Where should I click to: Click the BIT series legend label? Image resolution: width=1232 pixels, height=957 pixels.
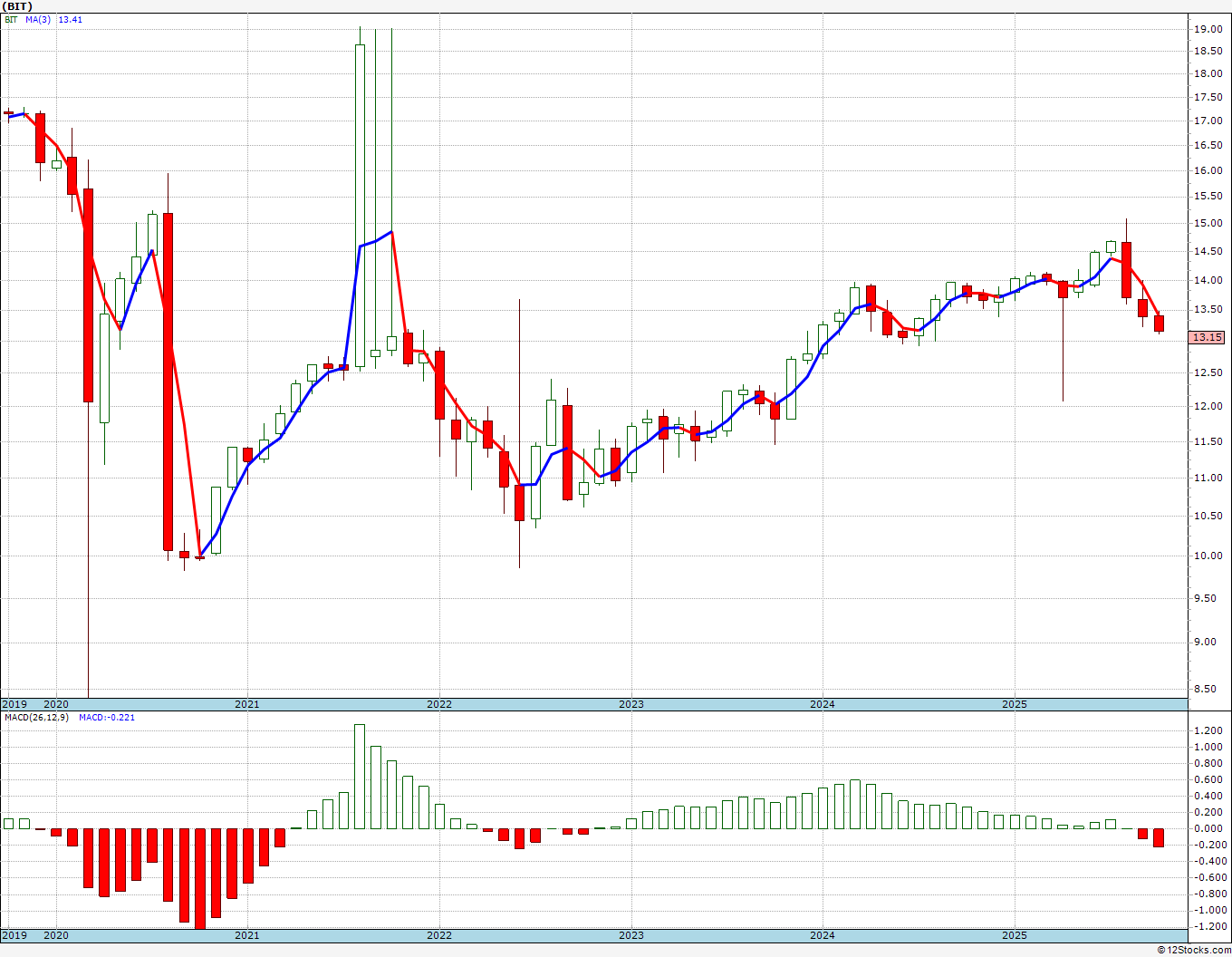(x=12, y=19)
